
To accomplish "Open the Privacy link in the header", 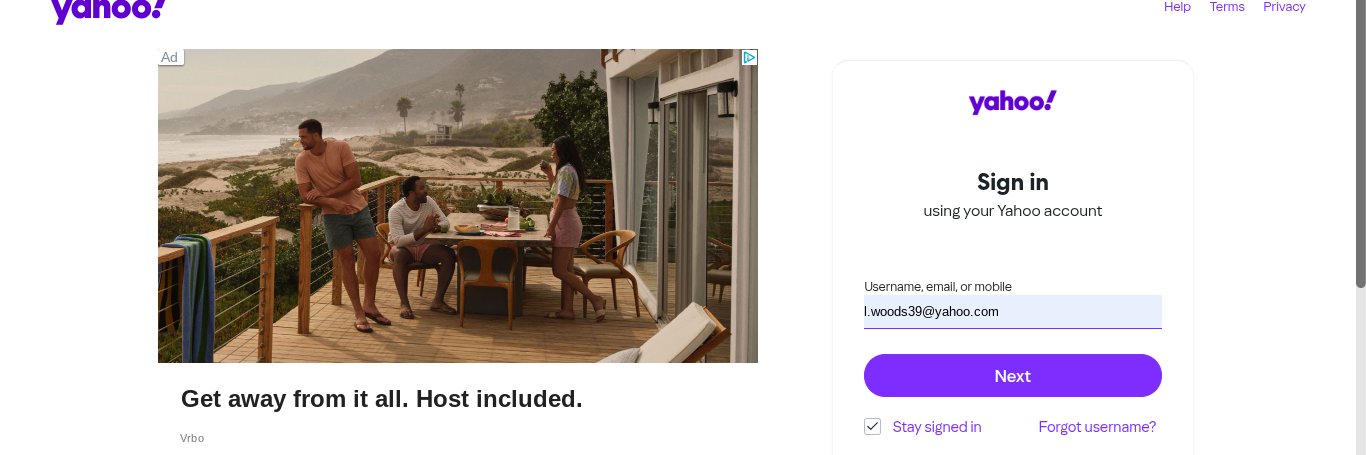I will pos(1284,7).
